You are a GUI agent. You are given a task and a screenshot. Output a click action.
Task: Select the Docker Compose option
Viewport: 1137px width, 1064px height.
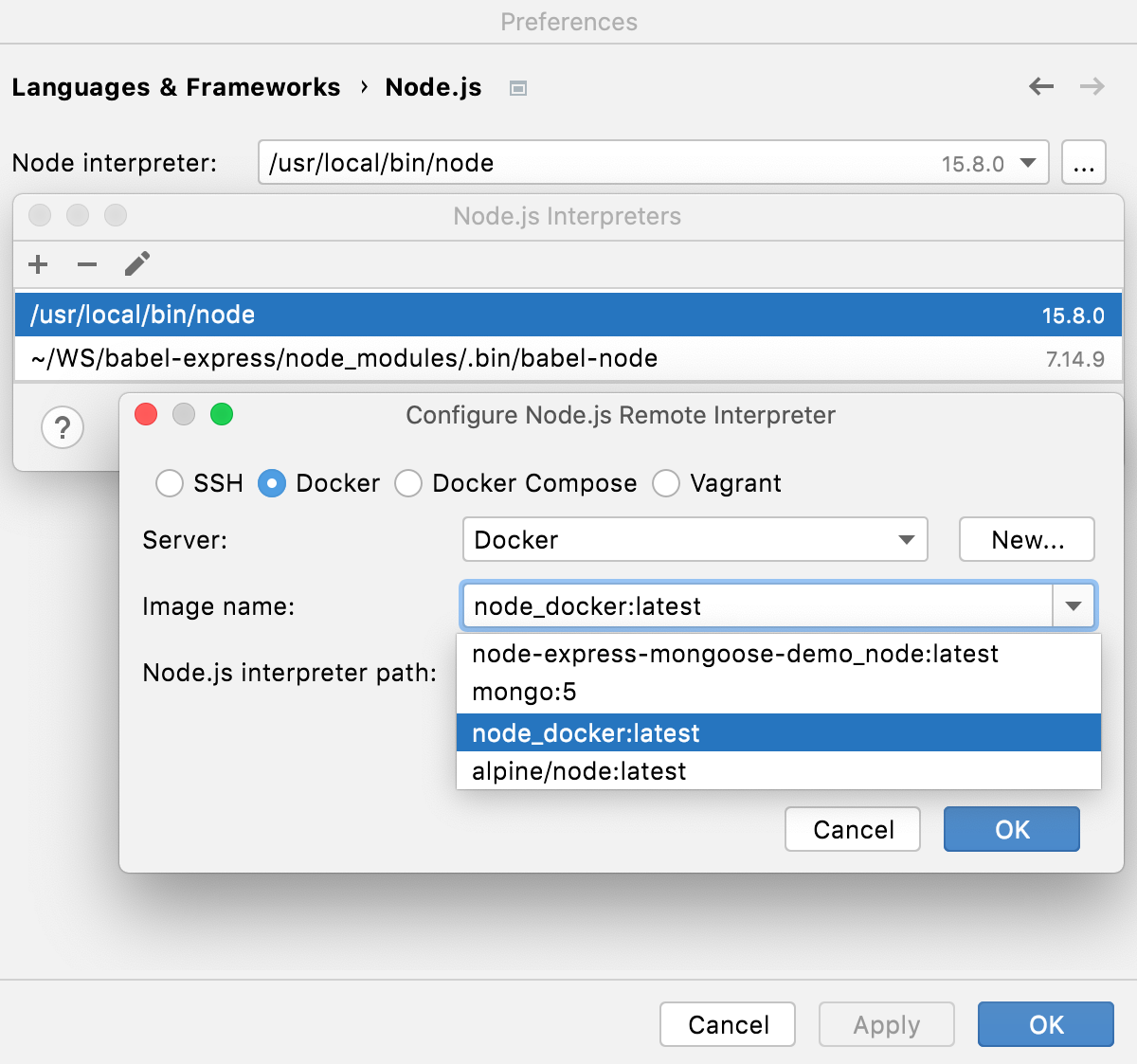coord(408,483)
